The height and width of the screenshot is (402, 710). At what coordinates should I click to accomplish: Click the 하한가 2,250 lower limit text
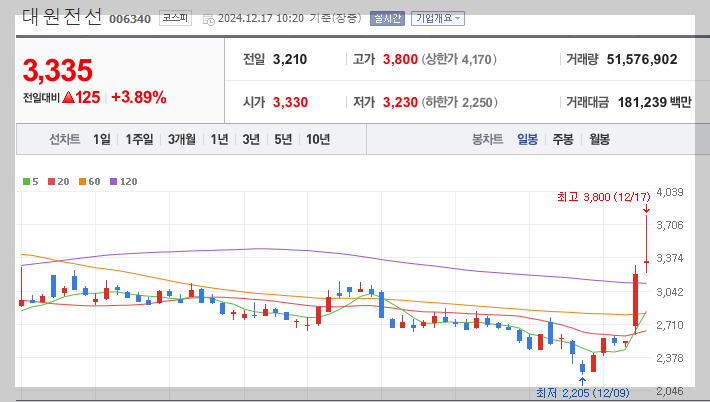pyautogui.click(x=460, y=102)
